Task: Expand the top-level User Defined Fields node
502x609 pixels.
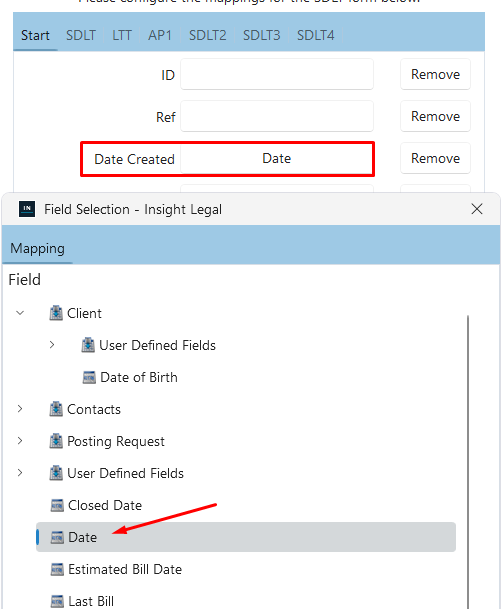Action: (x=20, y=473)
